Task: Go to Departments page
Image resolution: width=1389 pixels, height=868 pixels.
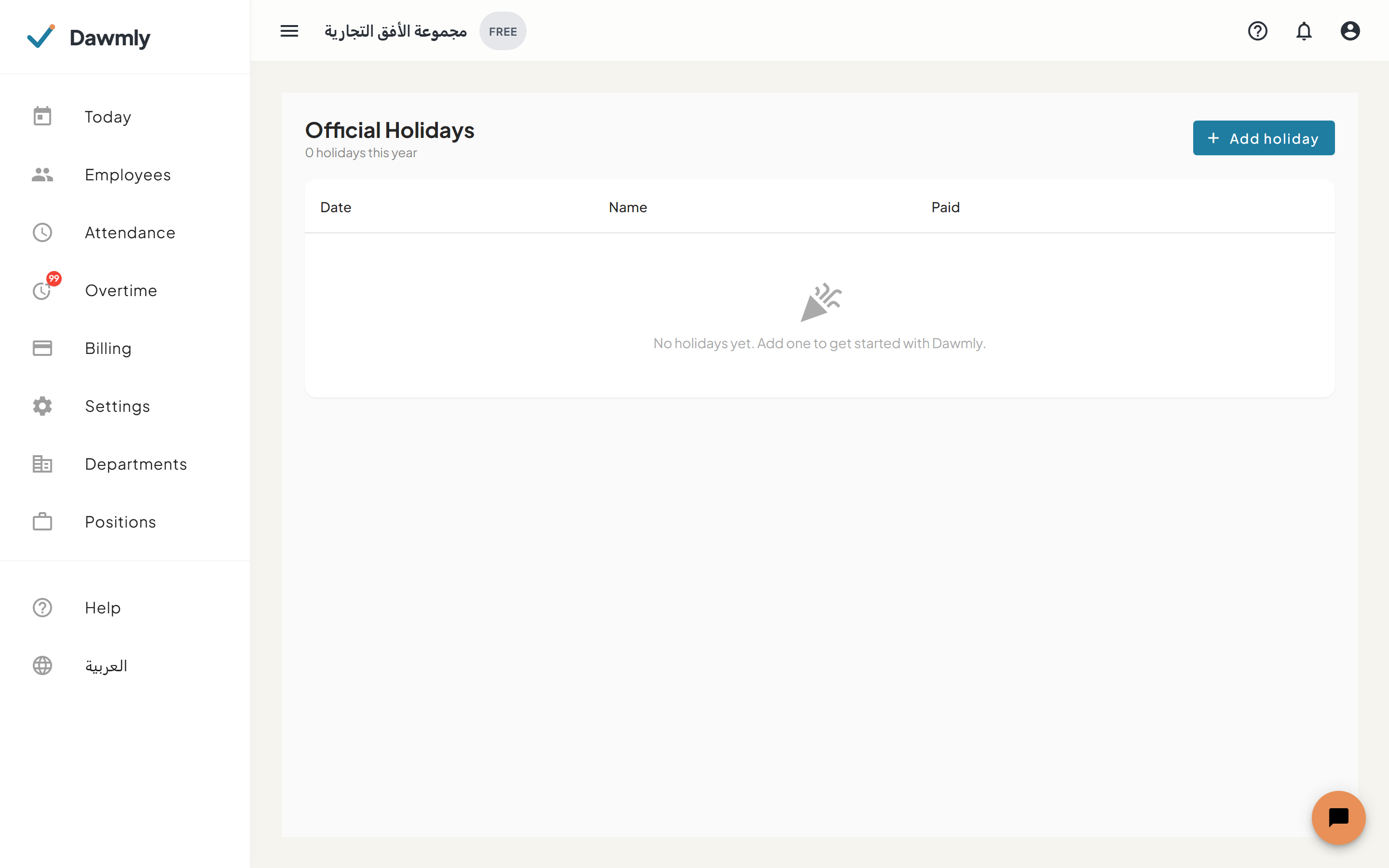Action: click(124, 464)
